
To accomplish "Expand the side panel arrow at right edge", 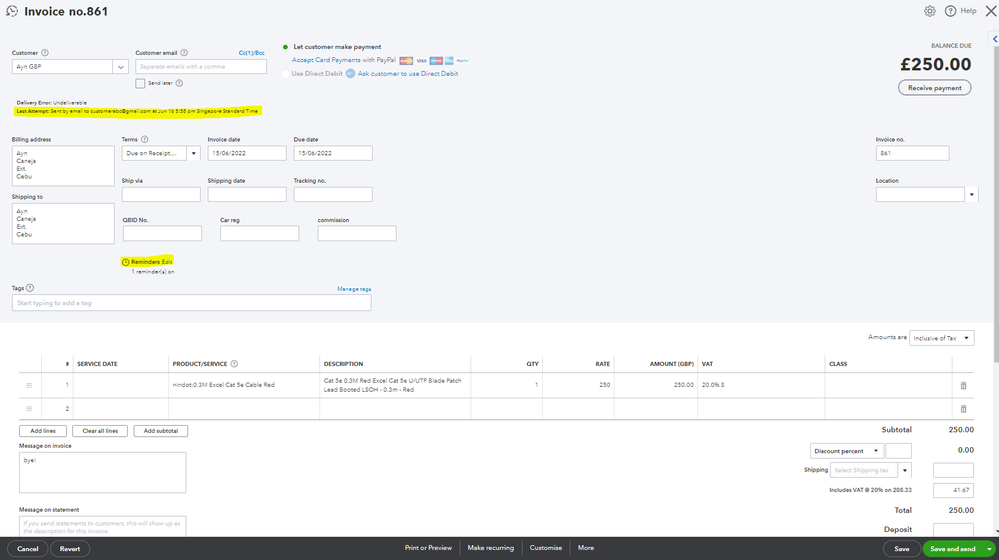I will (x=995, y=39).
